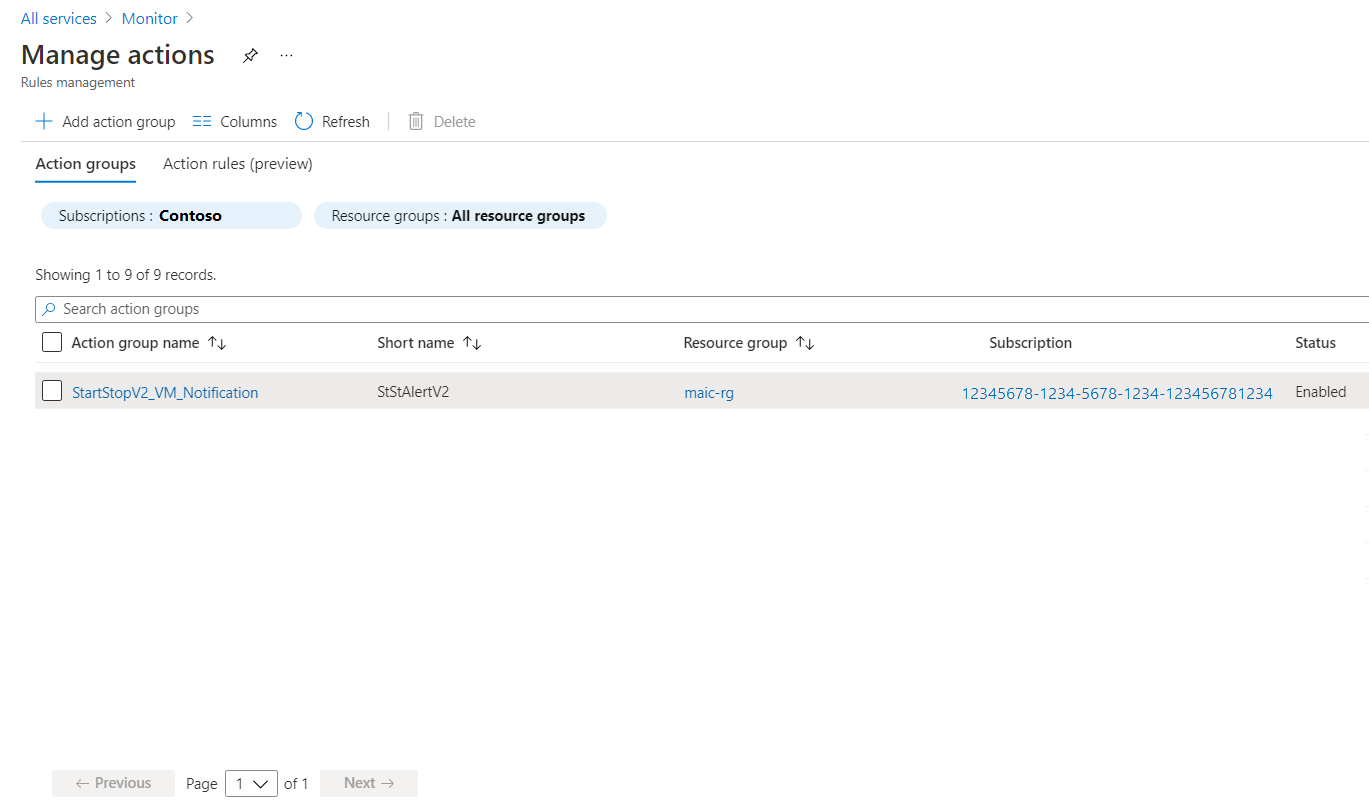Click the search magnifier in action groups search
Image resolution: width=1369 pixels, height=810 pixels.
50,308
